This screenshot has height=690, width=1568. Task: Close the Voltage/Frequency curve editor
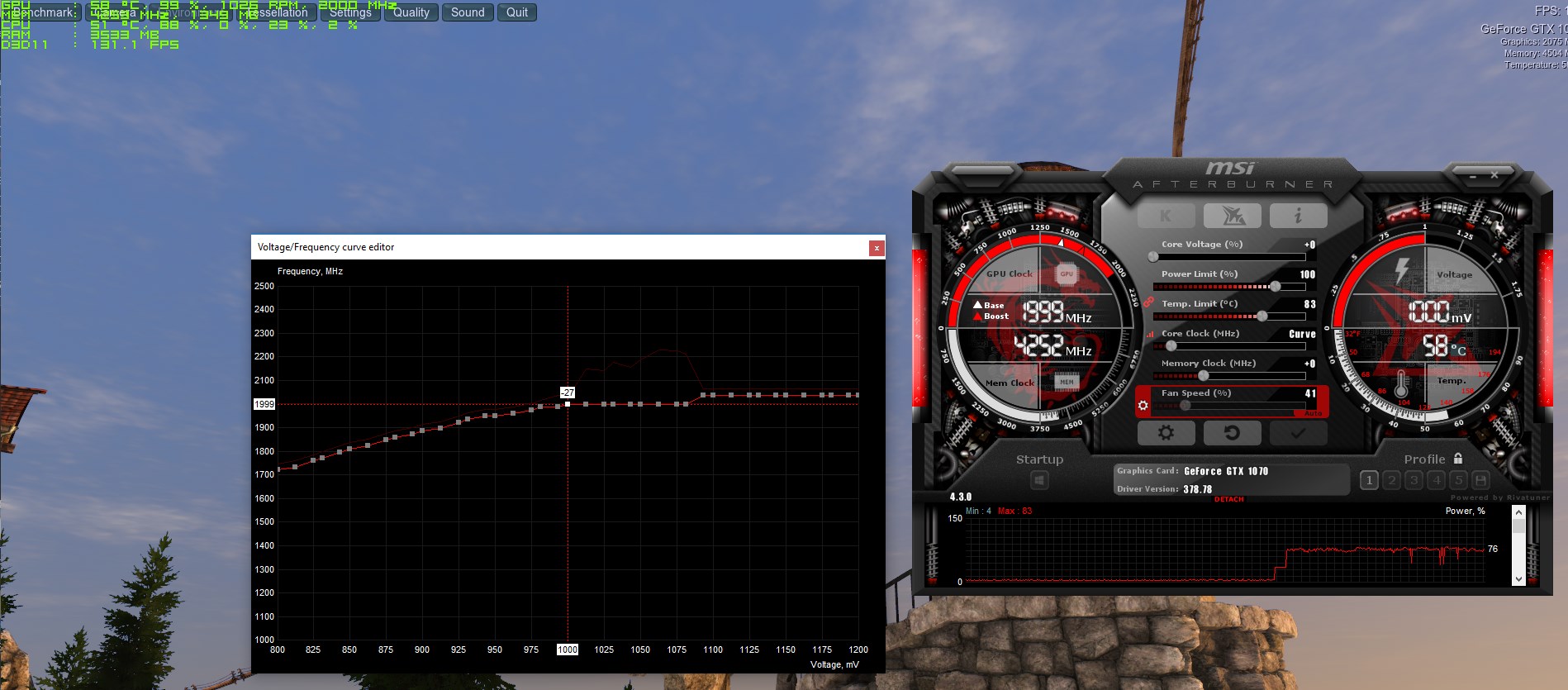point(877,248)
